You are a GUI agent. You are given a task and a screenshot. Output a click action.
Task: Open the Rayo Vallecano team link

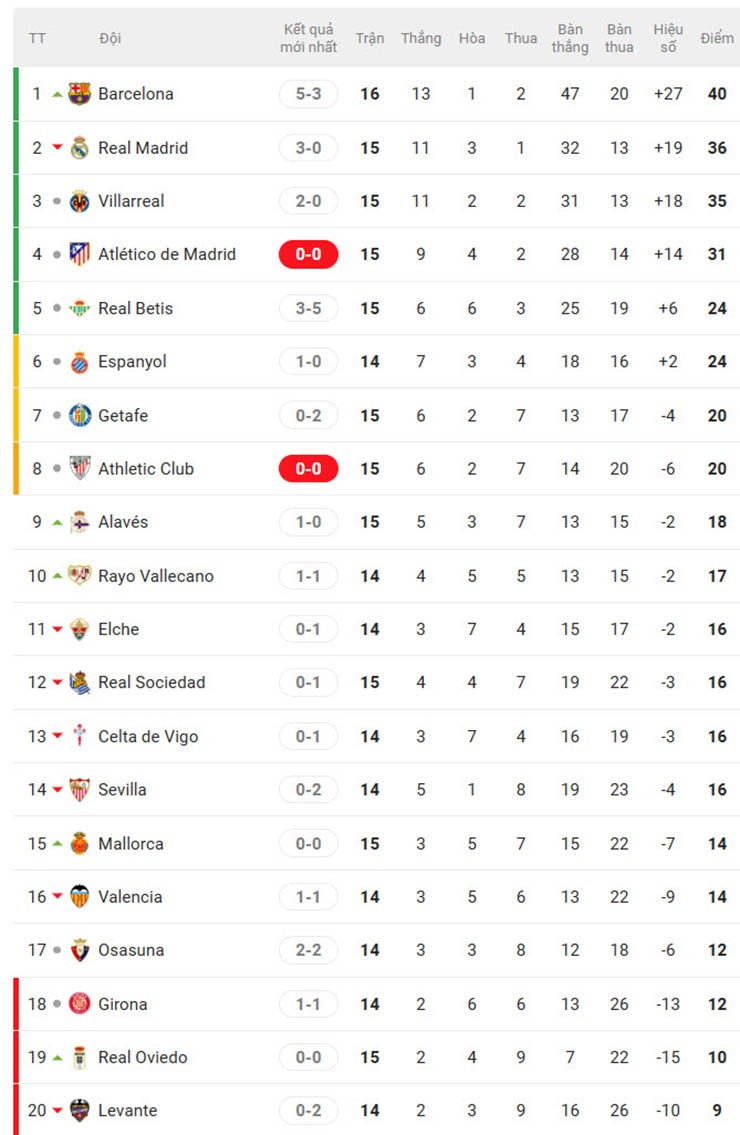155,576
